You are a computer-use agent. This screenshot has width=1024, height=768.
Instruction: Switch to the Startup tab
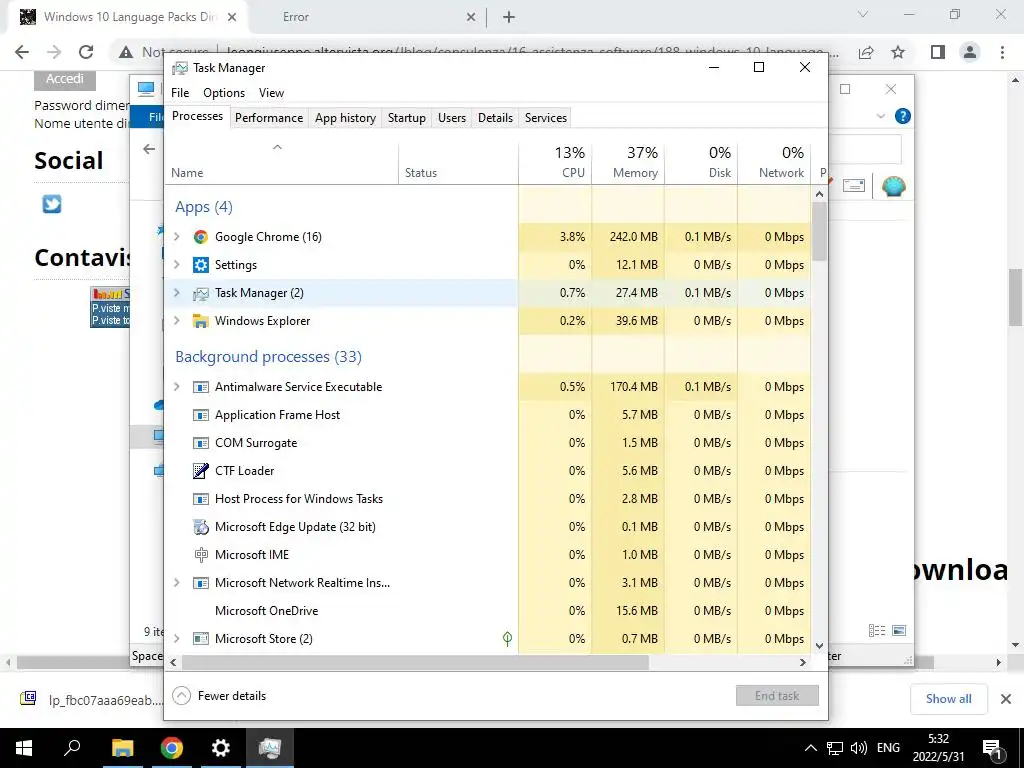tap(406, 118)
